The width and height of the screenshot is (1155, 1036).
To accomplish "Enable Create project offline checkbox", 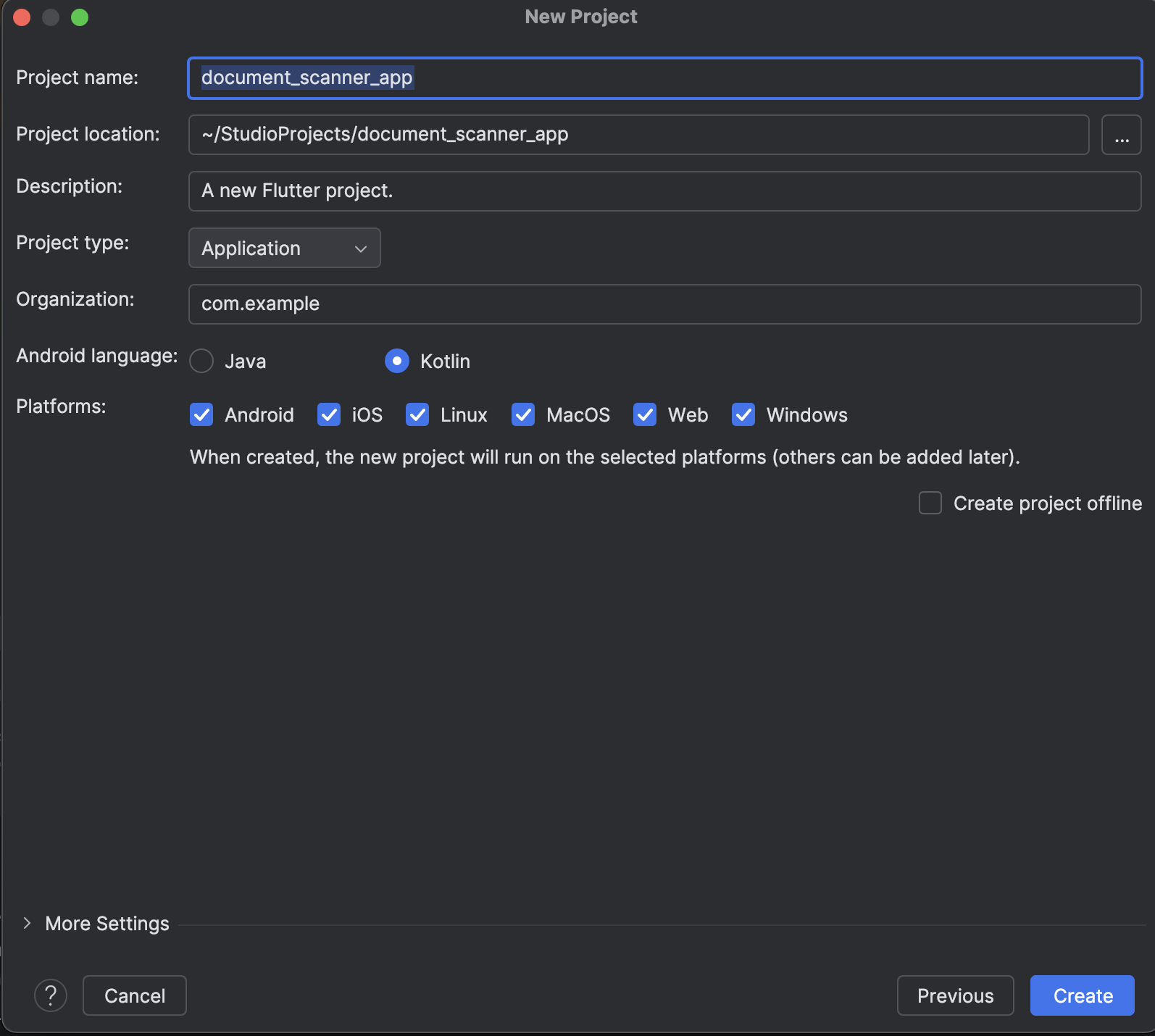I will click(930, 503).
